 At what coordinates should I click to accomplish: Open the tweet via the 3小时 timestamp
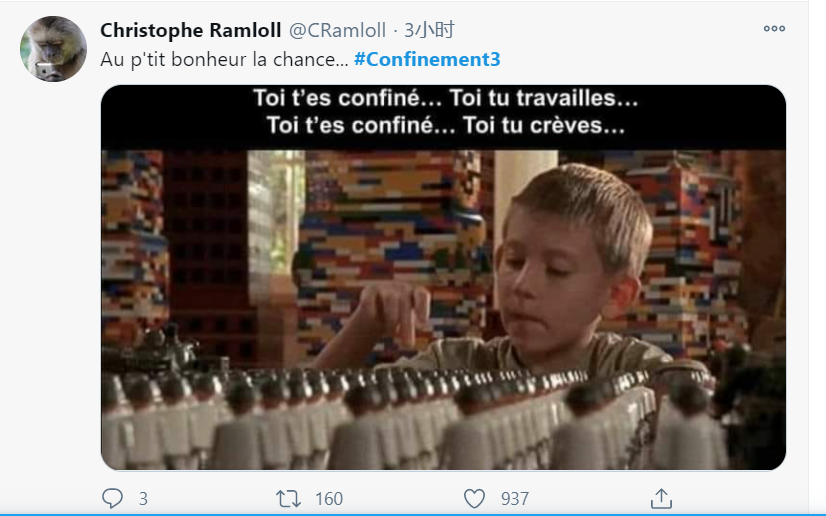click(x=429, y=31)
